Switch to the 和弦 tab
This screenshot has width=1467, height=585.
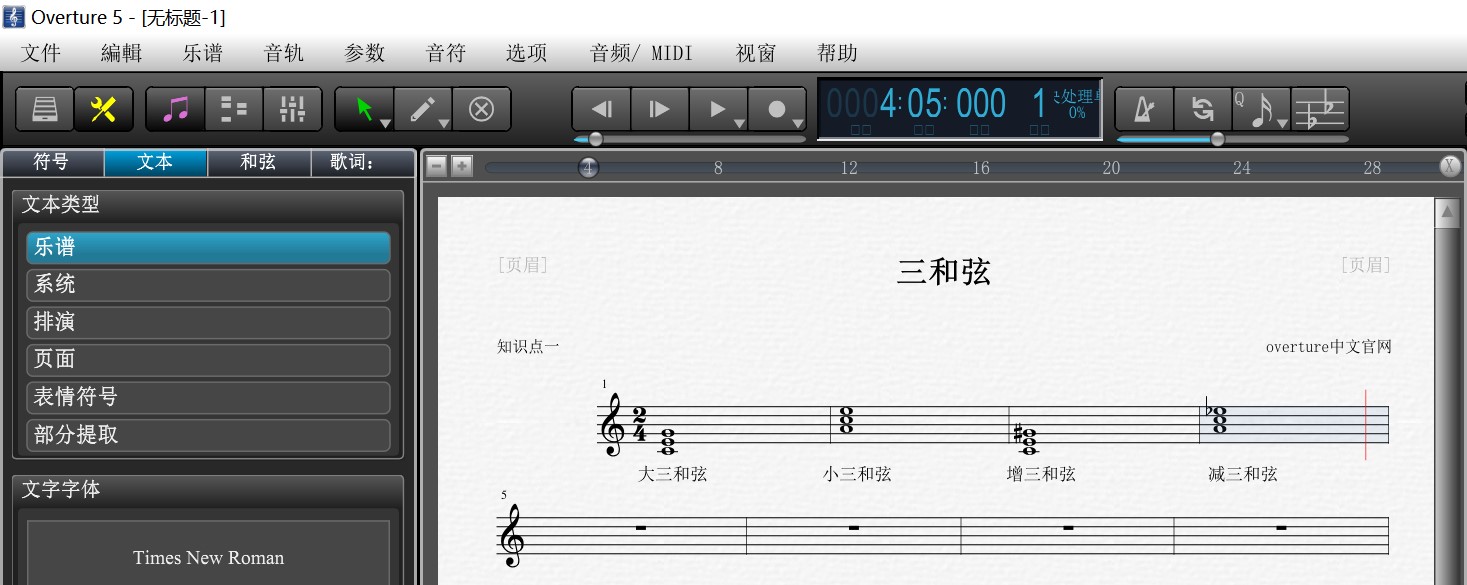tap(258, 162)
